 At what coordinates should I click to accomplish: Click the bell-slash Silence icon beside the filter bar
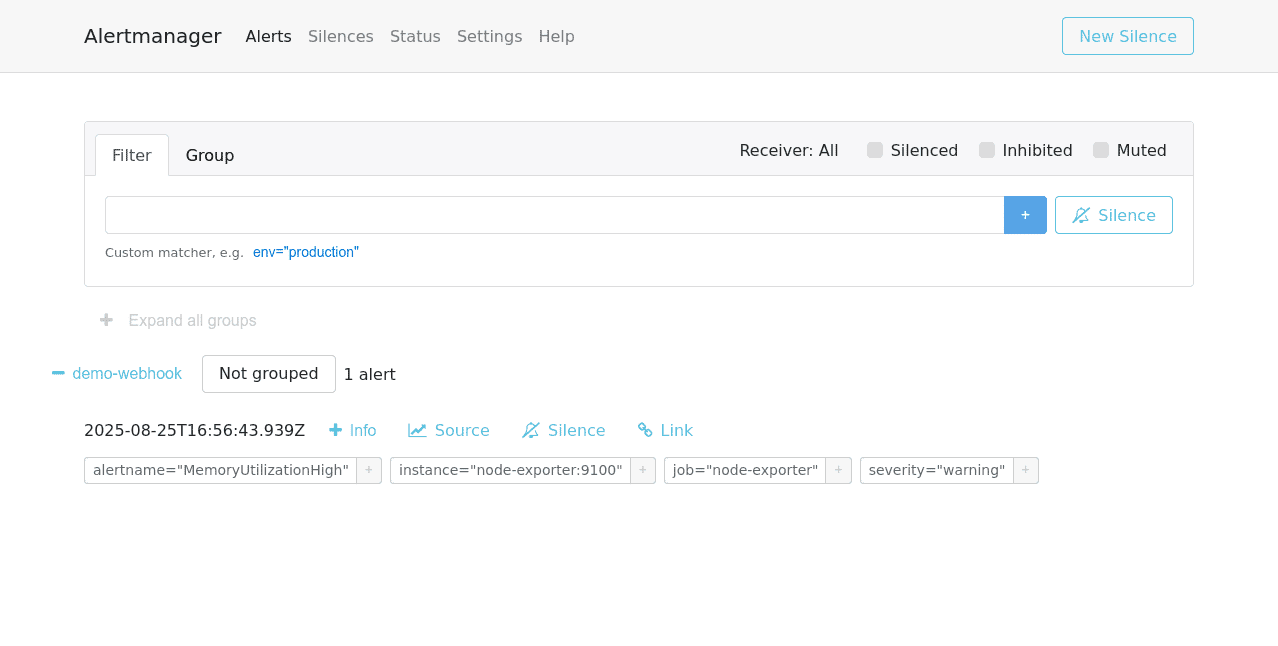[1113, 214]
